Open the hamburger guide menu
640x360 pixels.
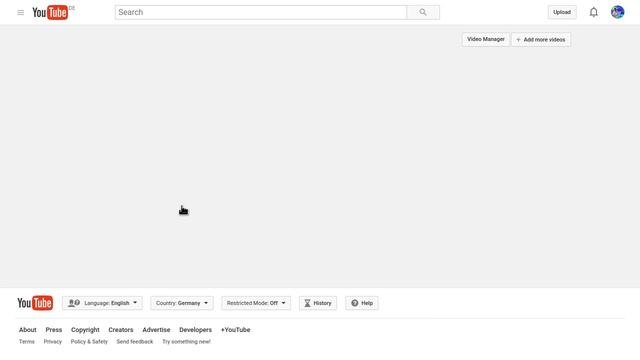[20, 13]
